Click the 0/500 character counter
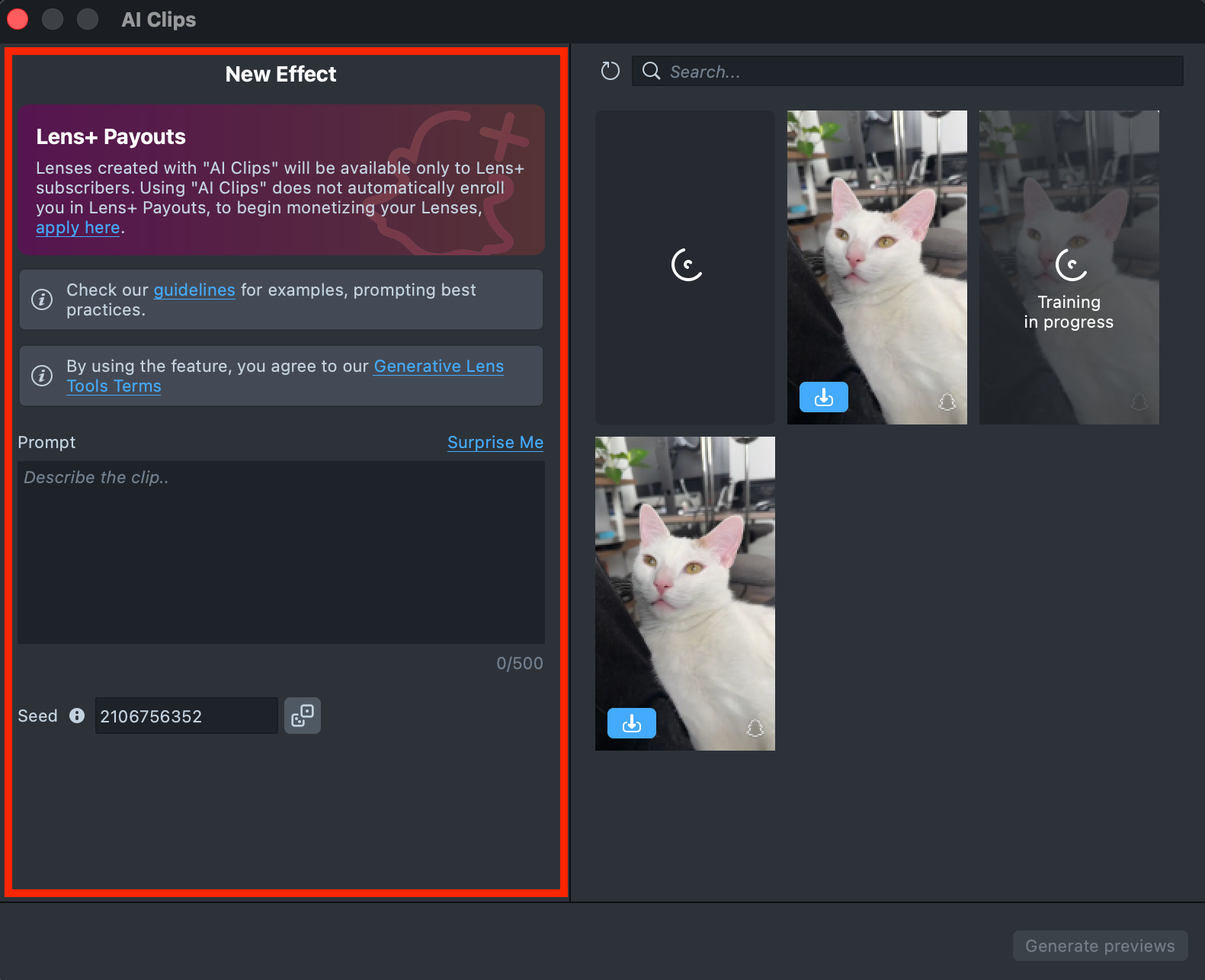Viewport: 1205px width, 980px height. (520, 664)
